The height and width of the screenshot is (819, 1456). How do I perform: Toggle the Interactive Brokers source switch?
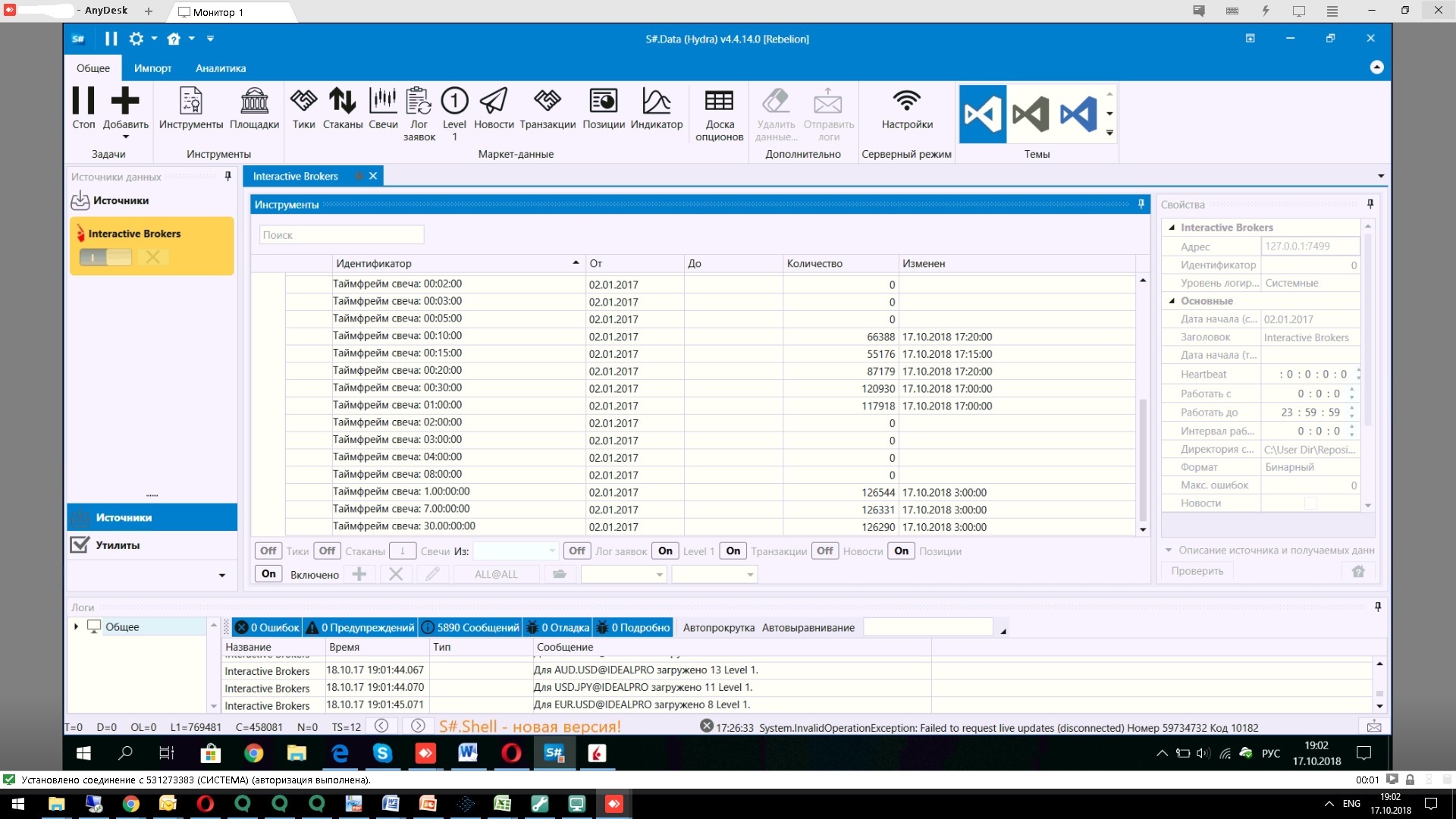pyautogui.click(x=106, y=257)
